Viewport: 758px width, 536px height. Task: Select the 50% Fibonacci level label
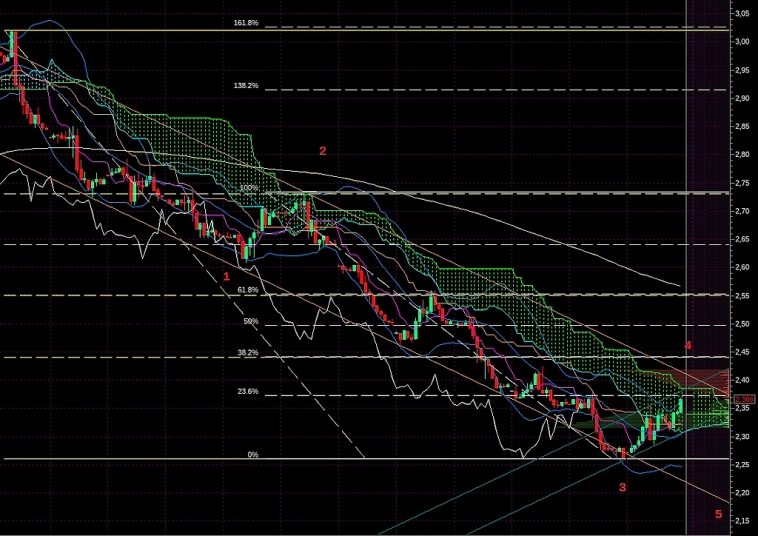coord(251,321)
